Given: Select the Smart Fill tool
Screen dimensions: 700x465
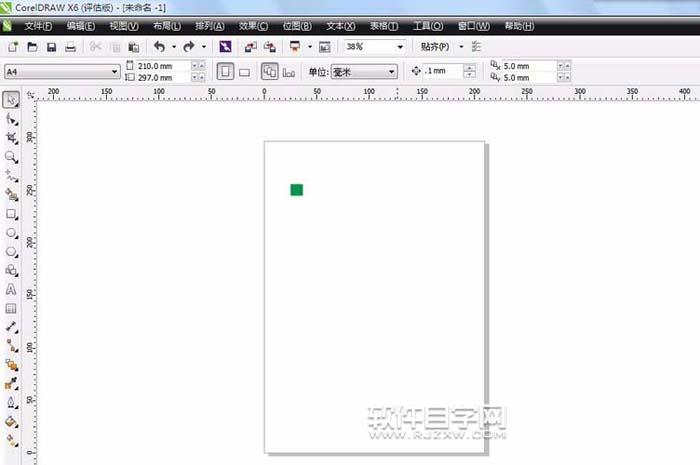Looking at the screenshot, I should point(12,195).
